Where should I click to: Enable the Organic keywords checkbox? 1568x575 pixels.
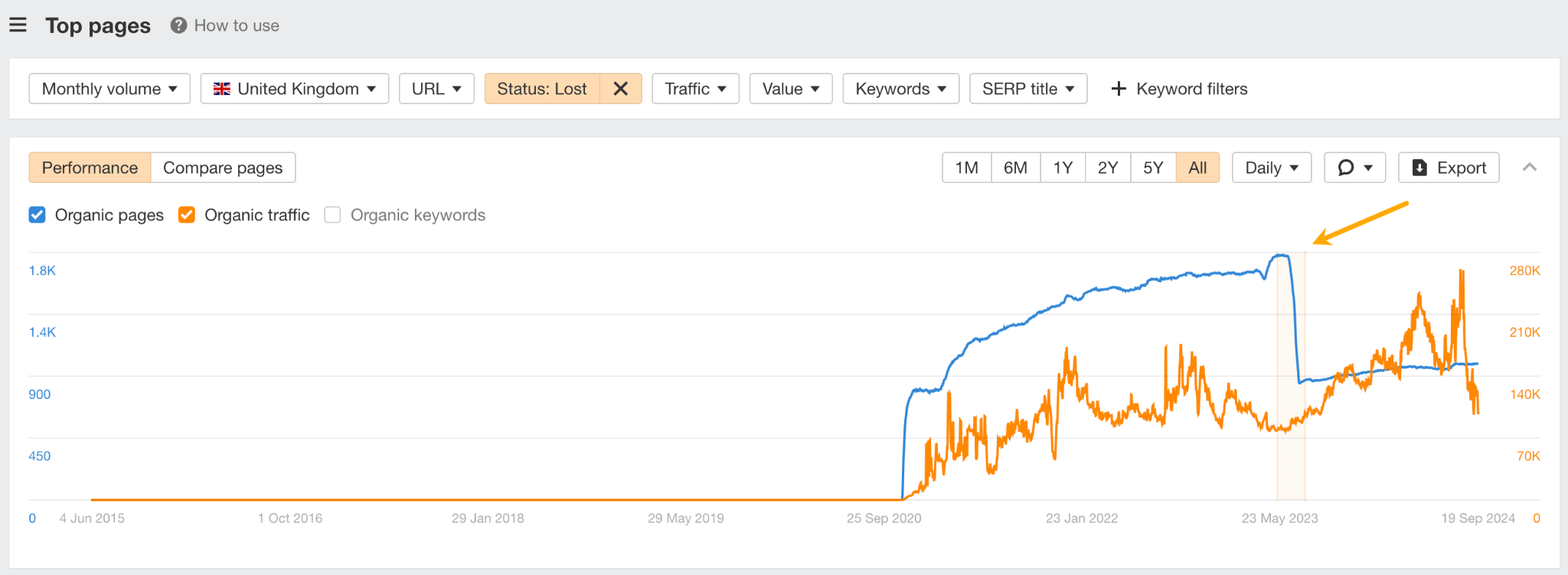point(332,215)
